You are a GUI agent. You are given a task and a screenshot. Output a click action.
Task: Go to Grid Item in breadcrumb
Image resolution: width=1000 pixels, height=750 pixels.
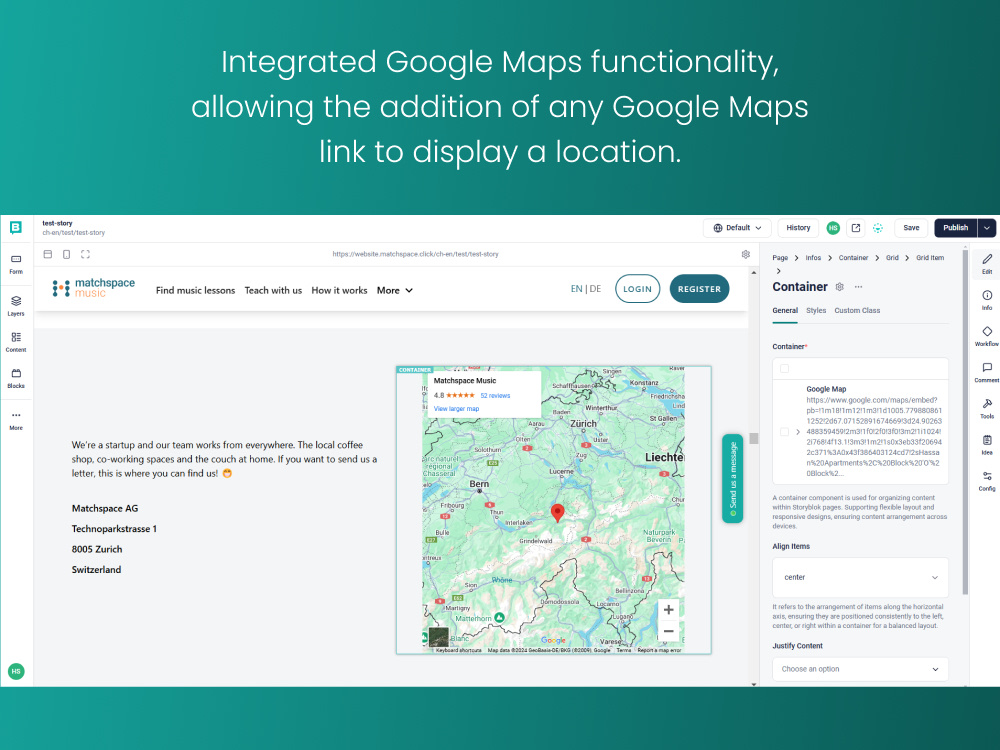pyautogui.click(x=930, y=258)
